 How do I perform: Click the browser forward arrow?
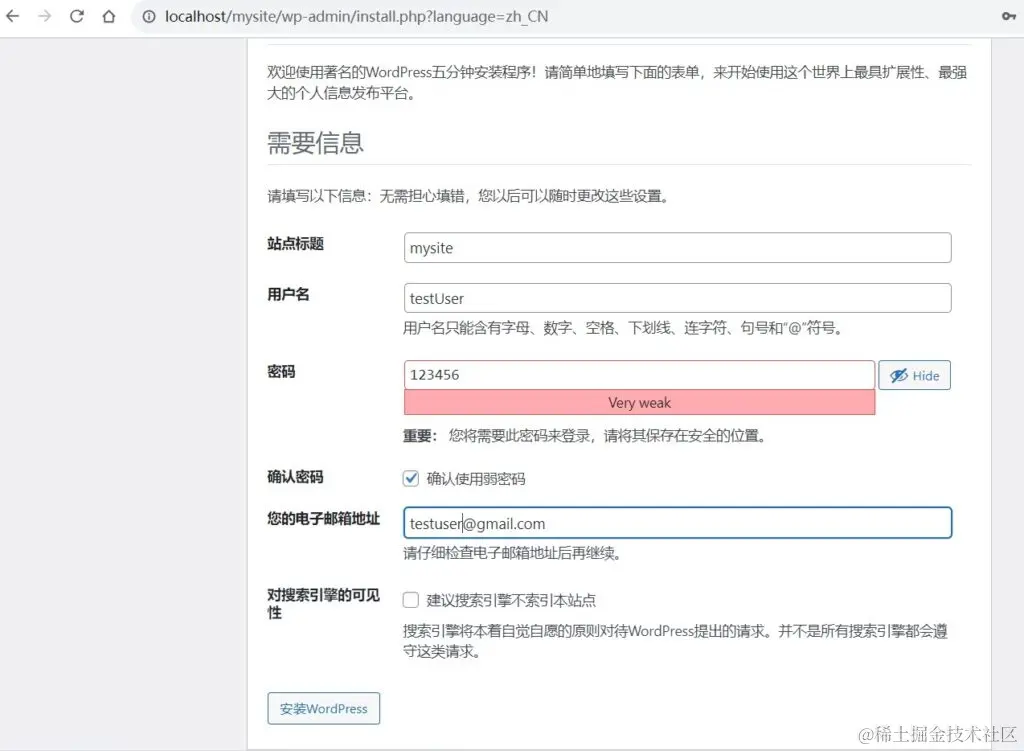pyautogui.click(x=44, y=16)
